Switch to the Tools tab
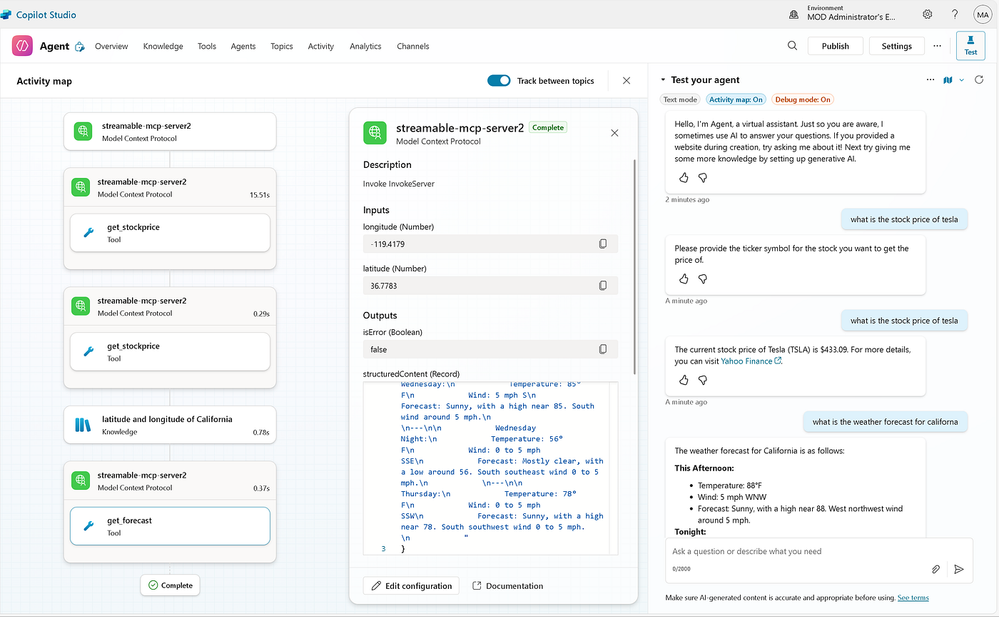Image resolution: width=999 pixels, height=617 pixels. pos(206,46)
